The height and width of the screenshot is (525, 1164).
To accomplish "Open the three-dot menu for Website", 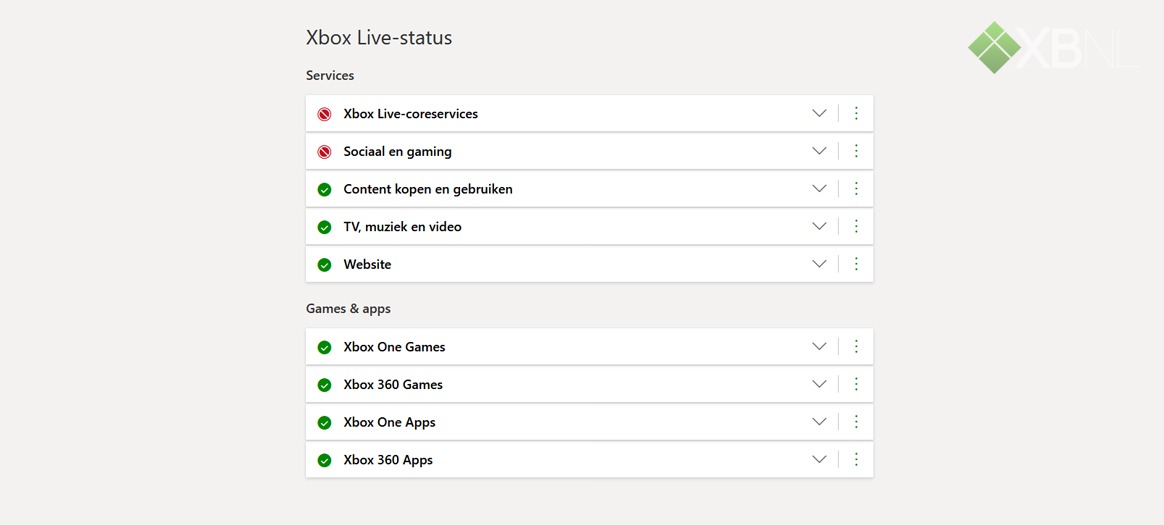I will pyautogui.click(x=856, y=264).
